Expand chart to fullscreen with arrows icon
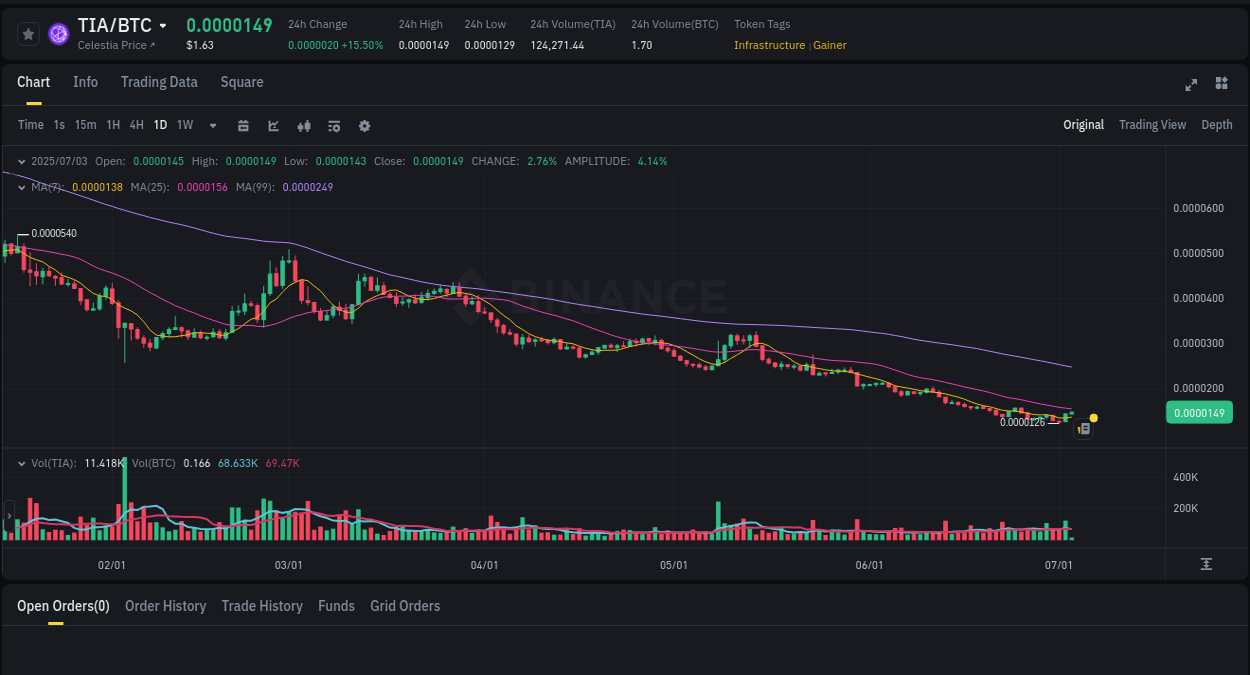This screenshot has width=1250, height=675. tap(1191, 85)
